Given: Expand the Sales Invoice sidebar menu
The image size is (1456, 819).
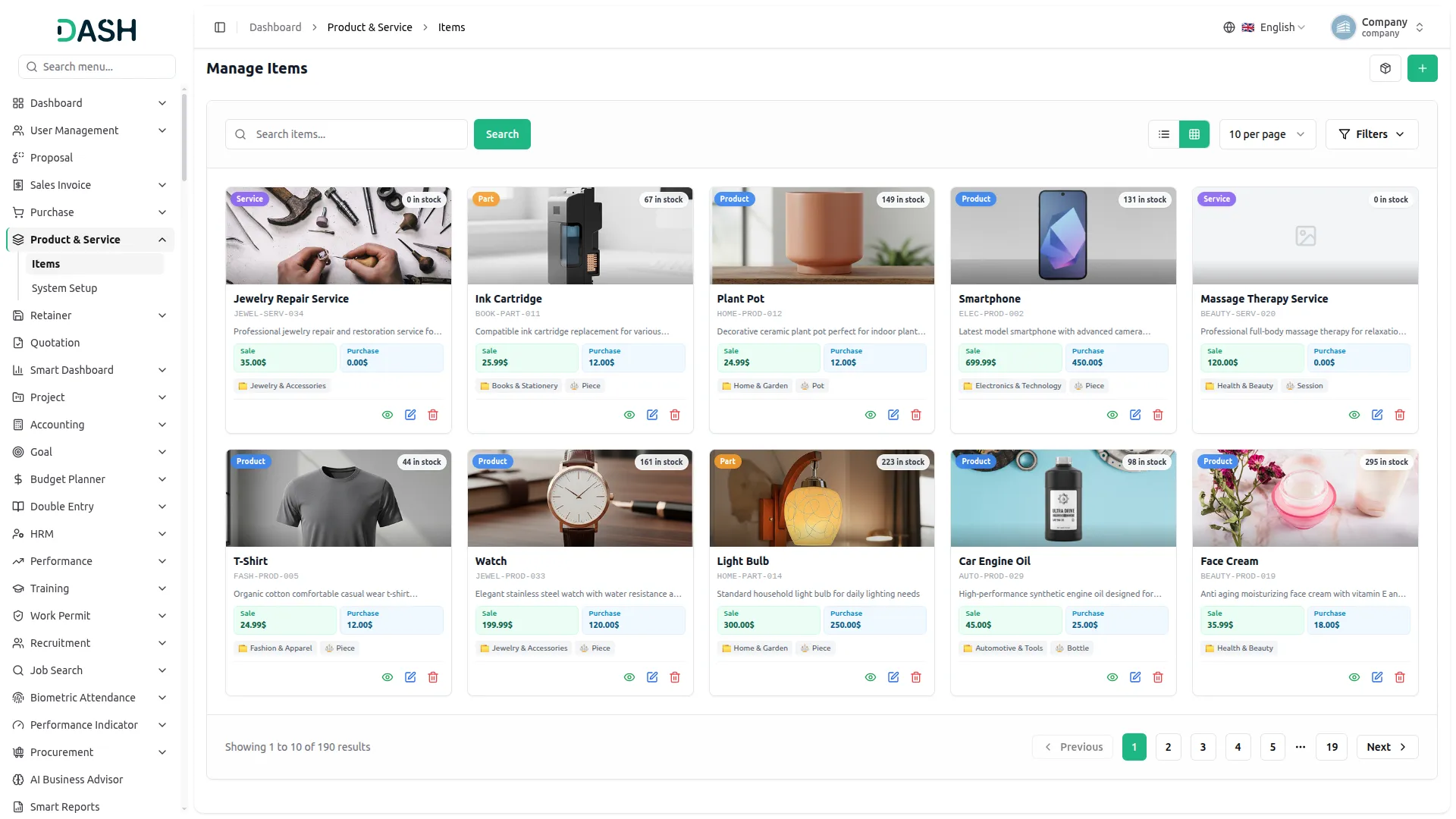Looking at the screenshot, I should click(89, 185).
